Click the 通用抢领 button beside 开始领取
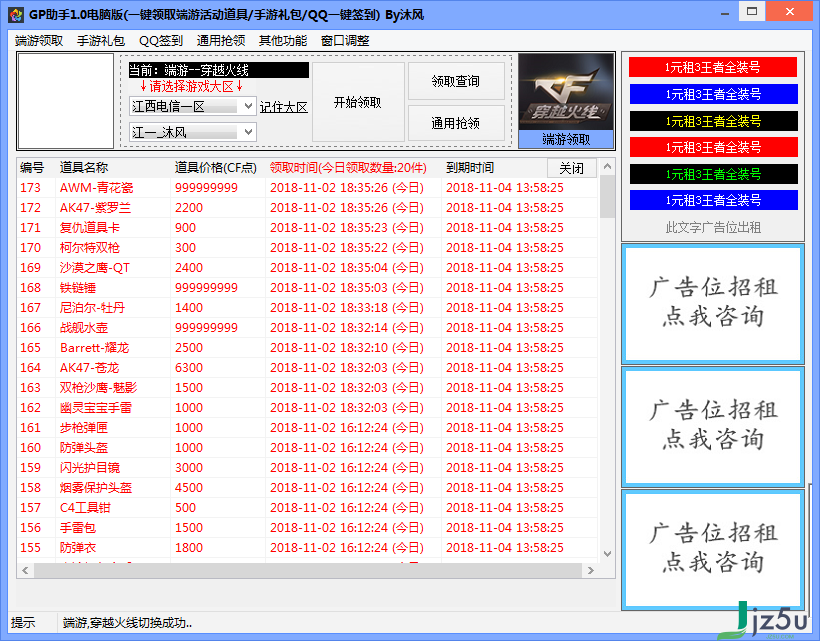Viewport: 820px width, 641px height. (x=456, y=123)
